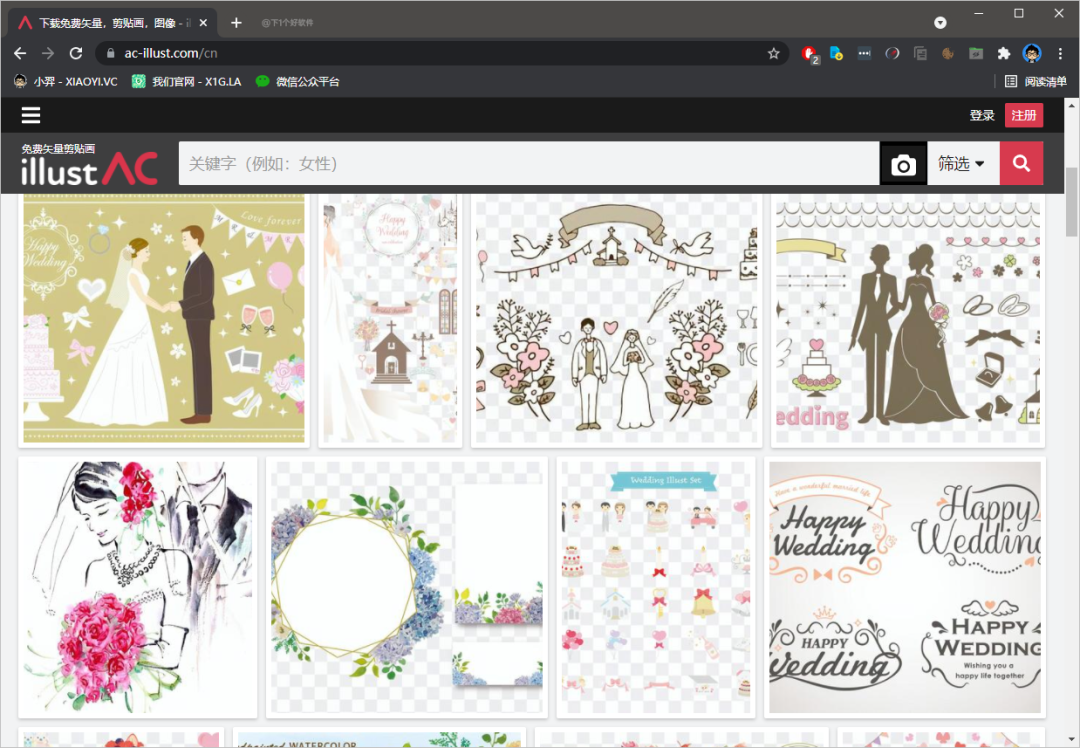1080x748 pixels.
Task: Click the camera image search icon
Action: (903, 164)
